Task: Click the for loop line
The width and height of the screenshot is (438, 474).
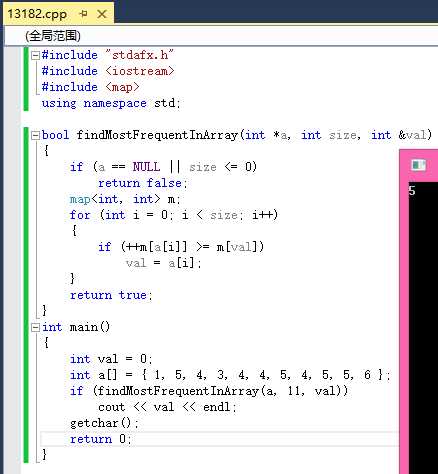Action: point(174,215)
